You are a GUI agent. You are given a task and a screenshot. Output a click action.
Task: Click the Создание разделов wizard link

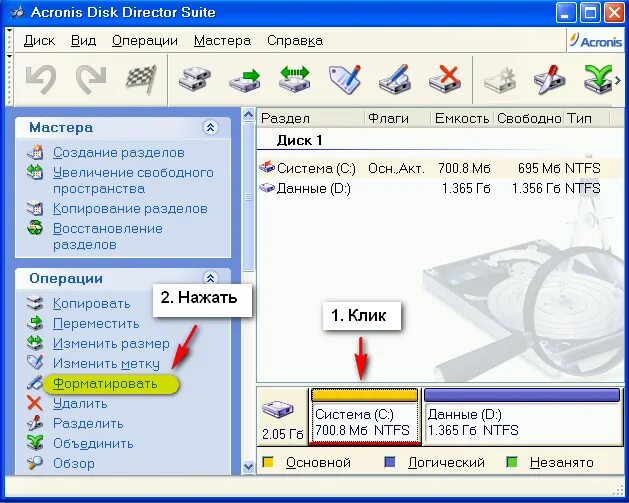point(119,152)
